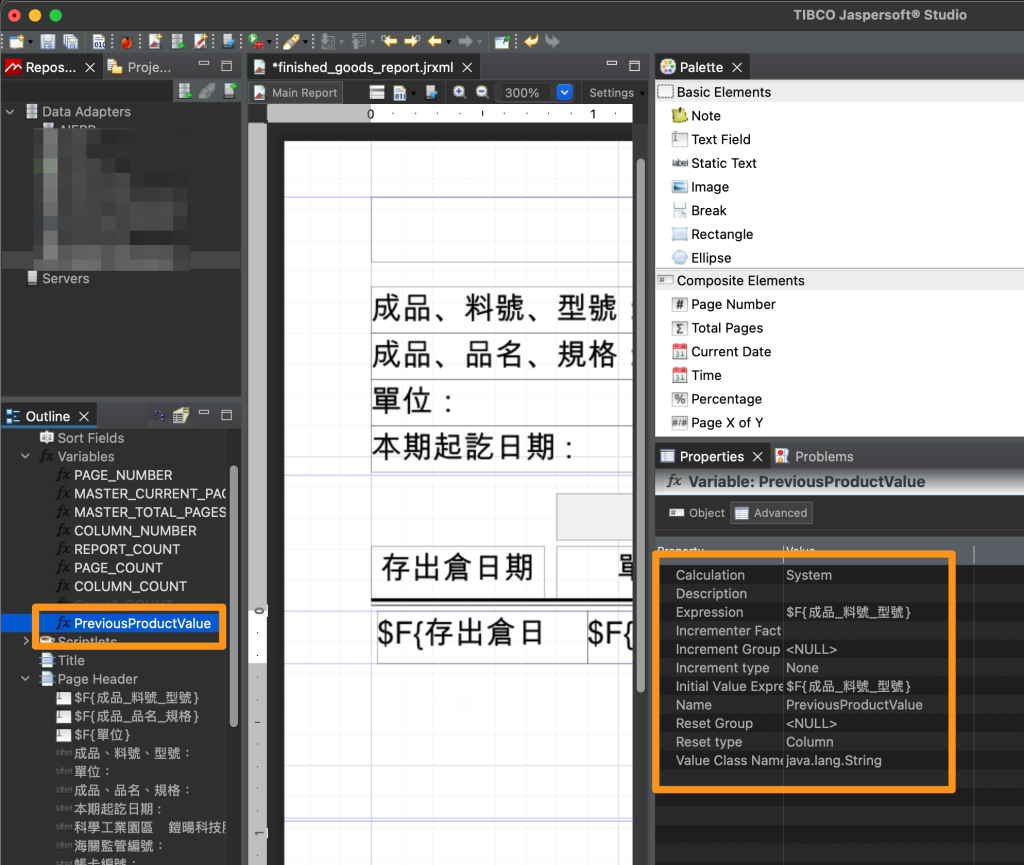Select PAGE_NUMBER variable in Outline
Viewport: 1024px width, 865px height.
tap(123, 476)
